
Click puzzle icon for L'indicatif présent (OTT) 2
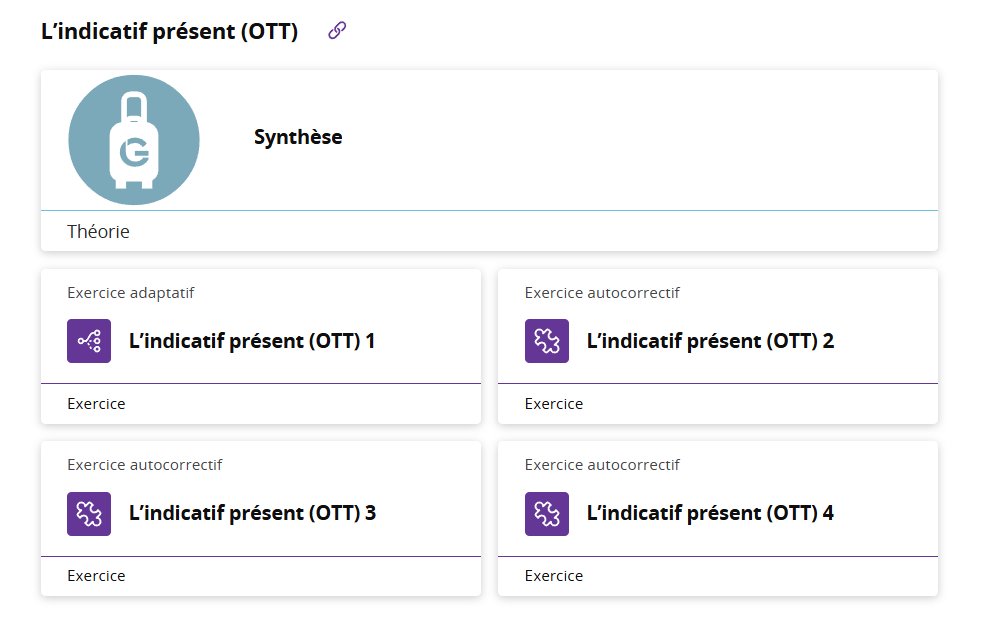[547, 341]
